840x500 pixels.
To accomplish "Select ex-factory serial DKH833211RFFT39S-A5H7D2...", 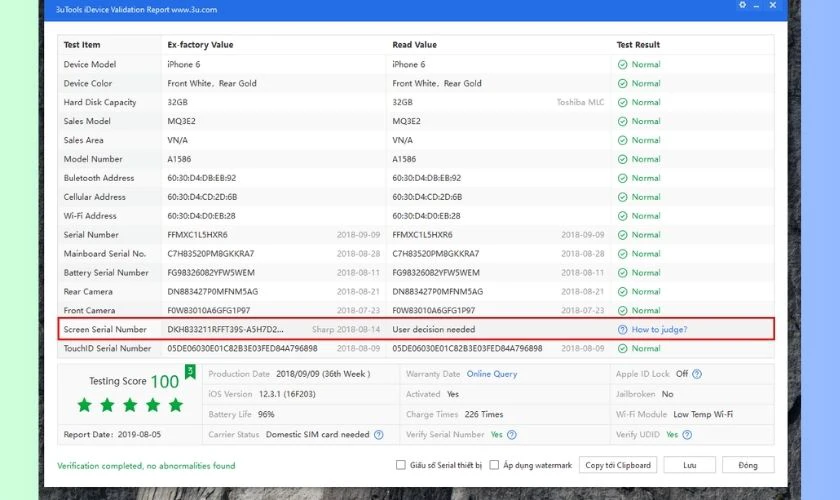I will [x=226, y=330].
